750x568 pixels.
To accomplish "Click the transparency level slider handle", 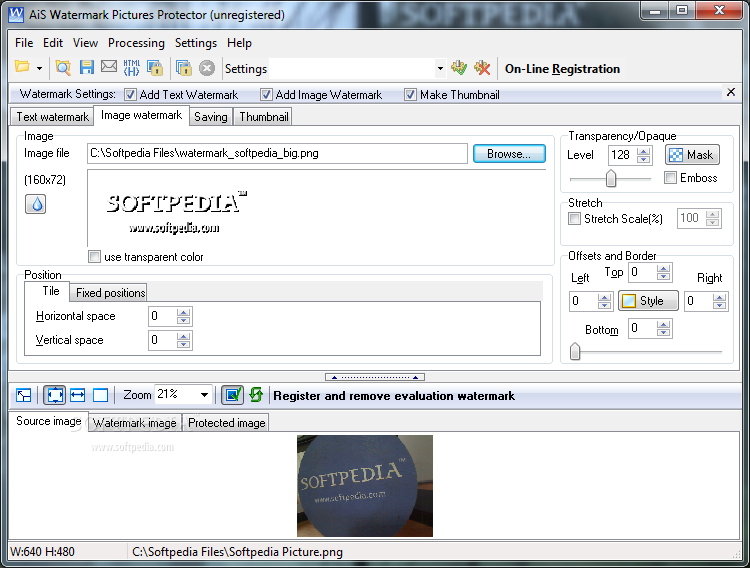I will [x=611, y=178].
